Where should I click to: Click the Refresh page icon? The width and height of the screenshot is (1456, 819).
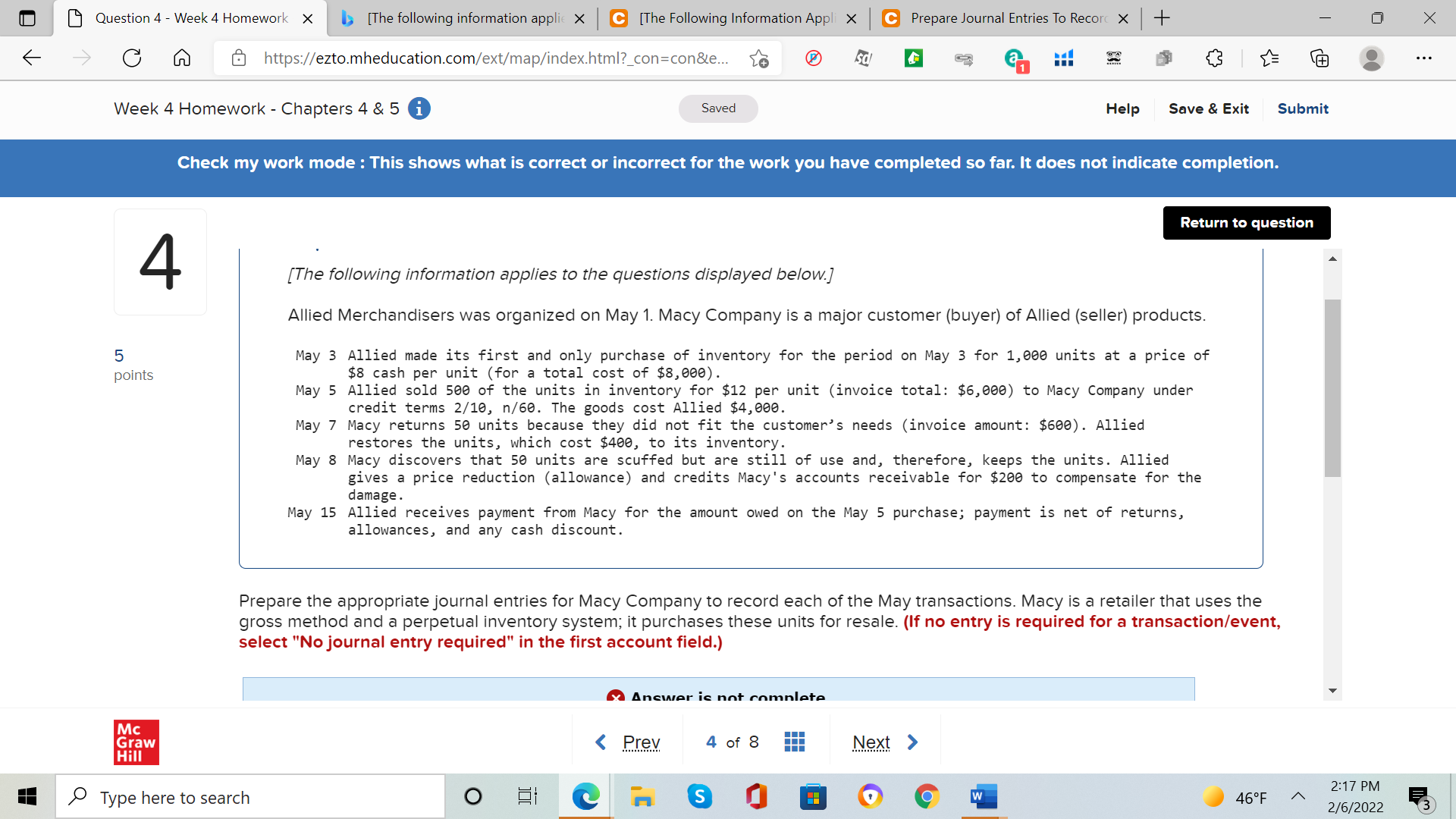[x=132, y=58]
